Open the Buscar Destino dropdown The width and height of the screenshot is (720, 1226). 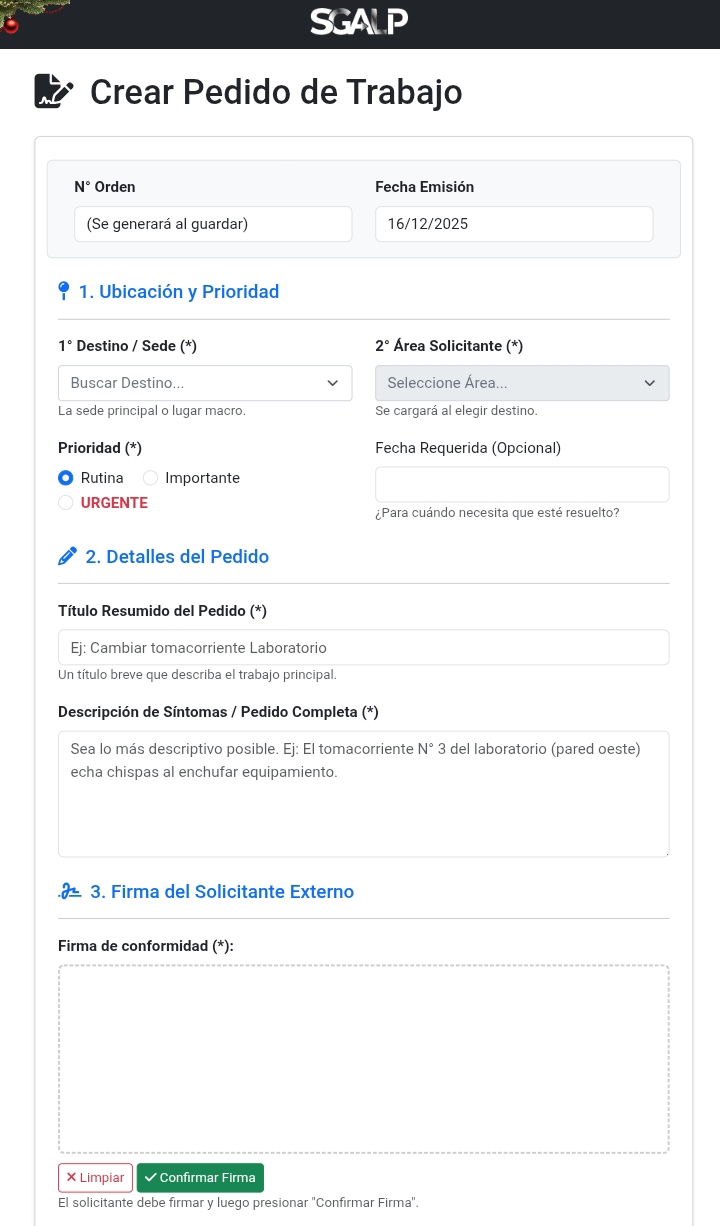[x=205, y=383]
